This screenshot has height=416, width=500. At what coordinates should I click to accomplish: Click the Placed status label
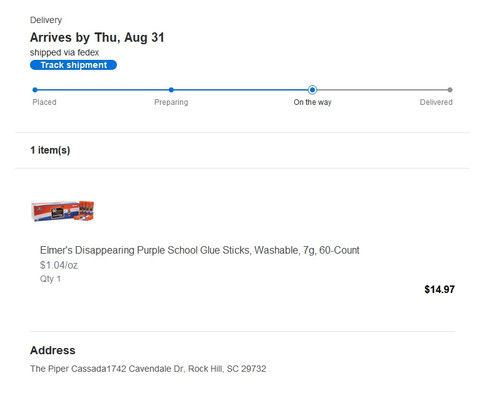tap(44, 102)
